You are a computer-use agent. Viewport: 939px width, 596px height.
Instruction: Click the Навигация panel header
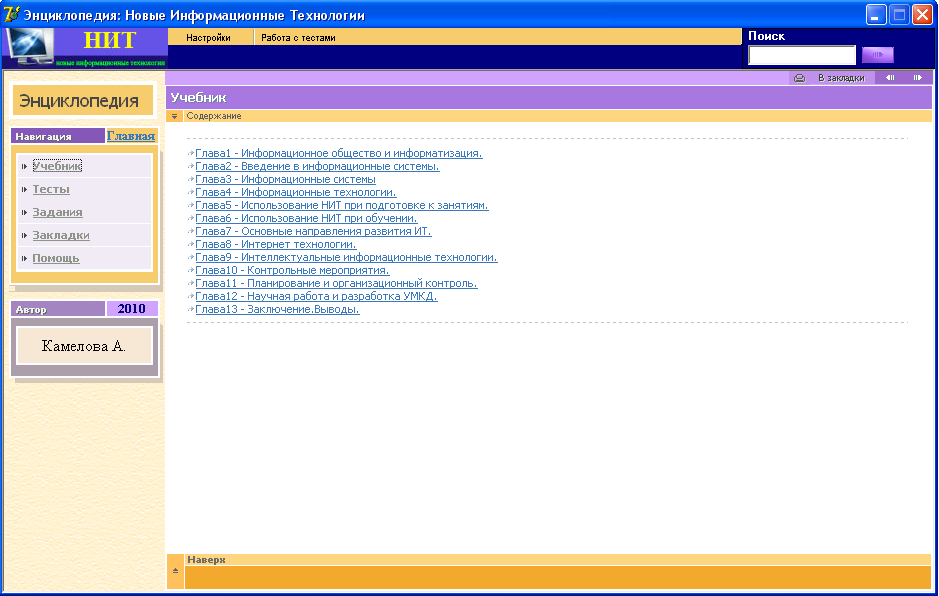(57, 136)
